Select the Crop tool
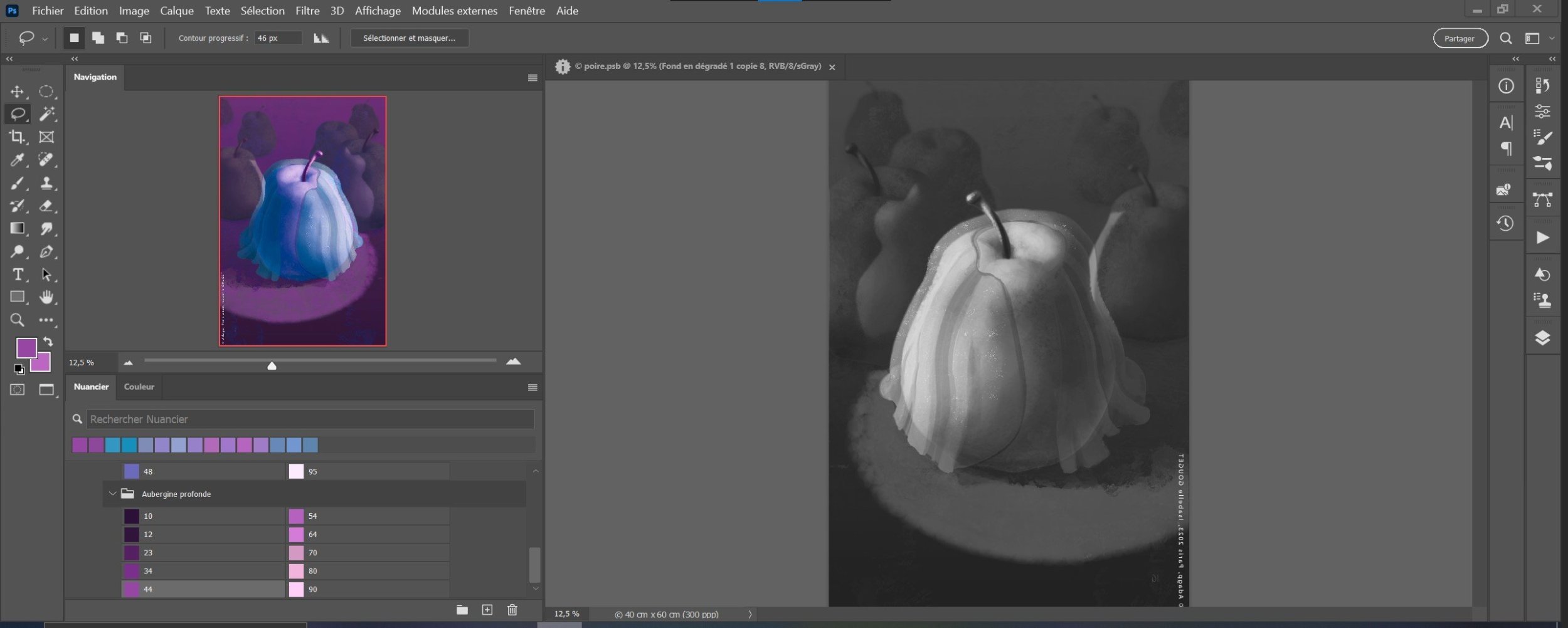The height and width of the screenshot is (628, 1568). click(x=17, y=137)
